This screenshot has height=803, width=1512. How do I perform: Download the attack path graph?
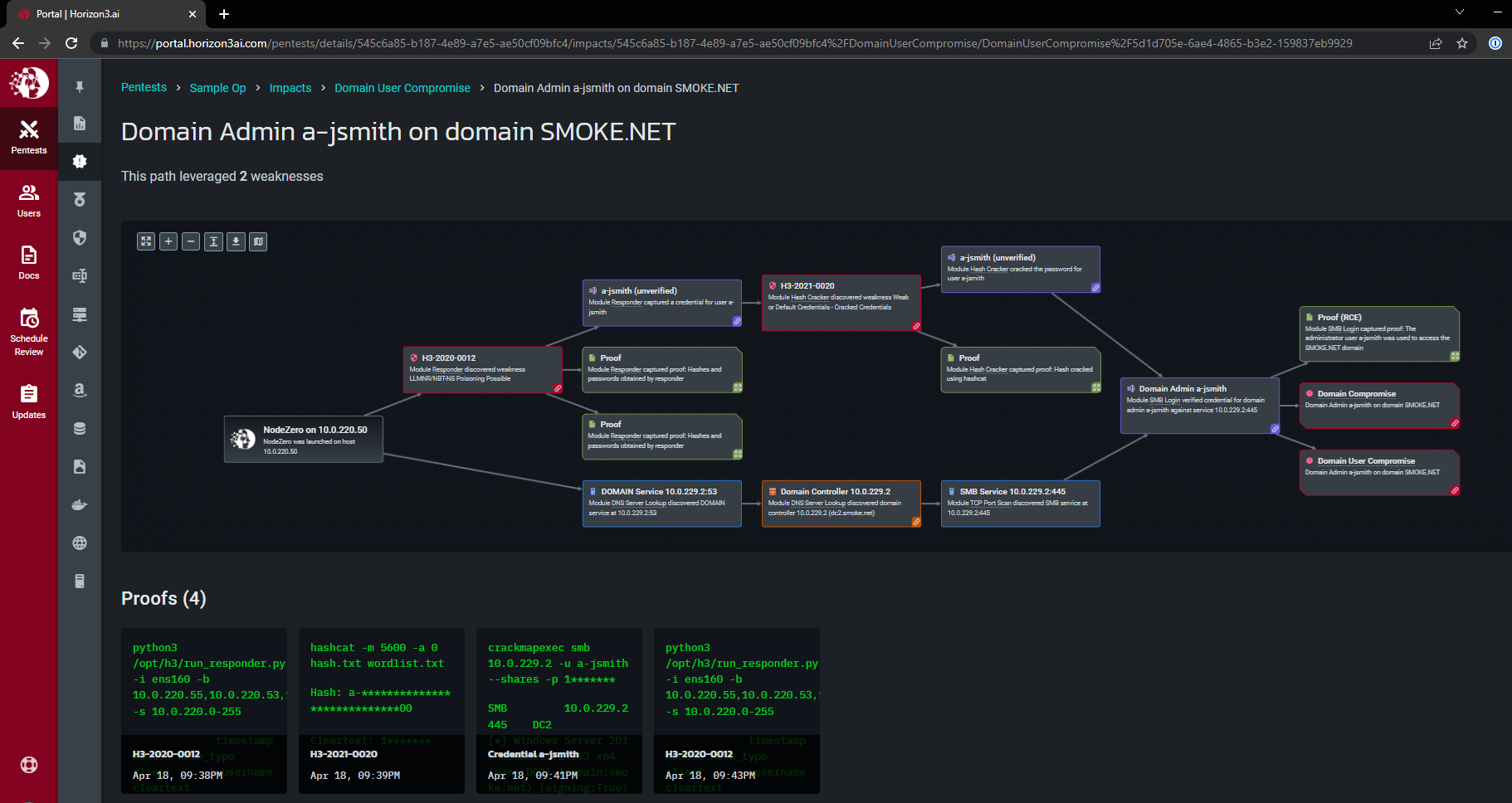click(x=236, y=241)
